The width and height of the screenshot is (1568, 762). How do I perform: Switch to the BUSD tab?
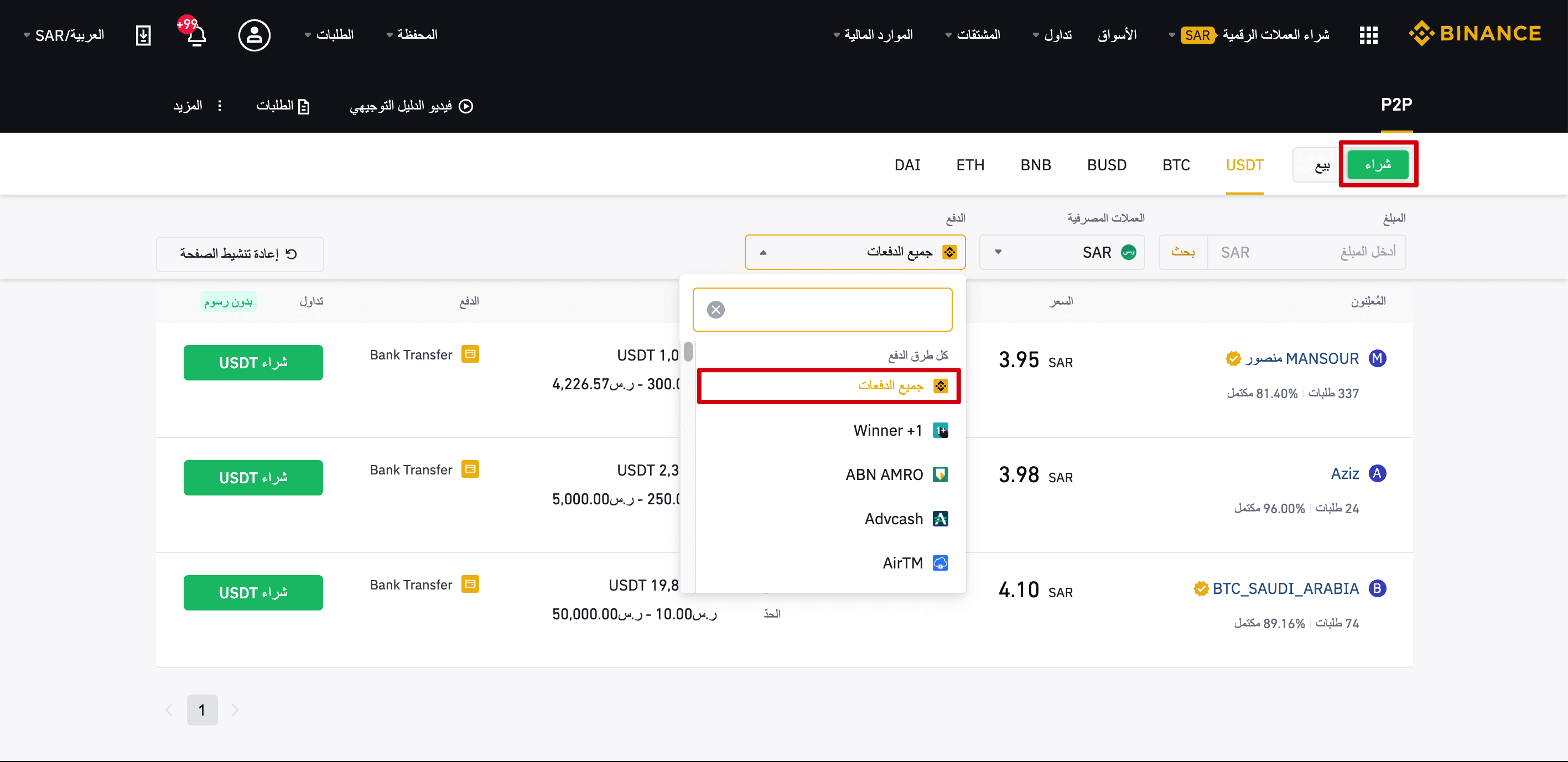coord(1107,165)
